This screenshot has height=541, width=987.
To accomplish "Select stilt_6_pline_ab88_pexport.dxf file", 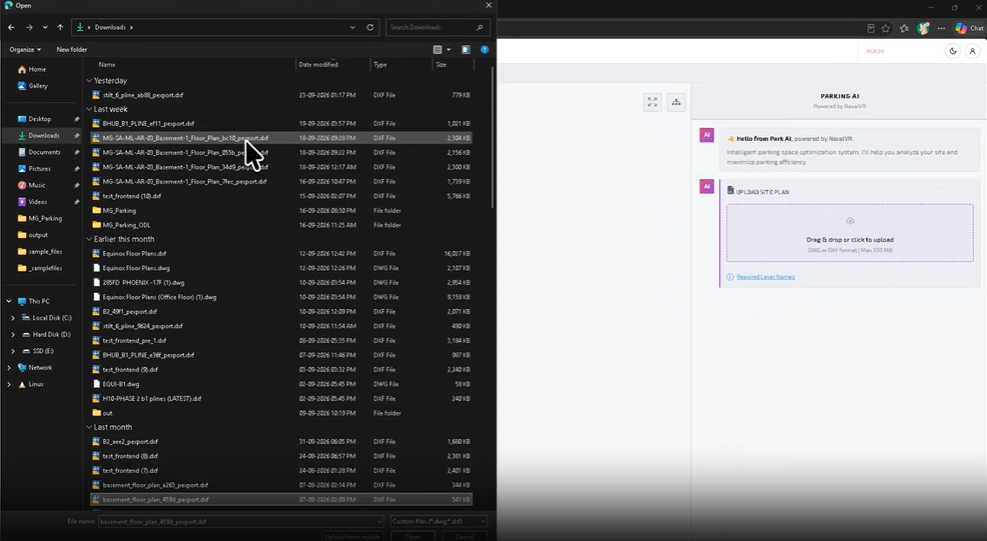I will [281, 95].
